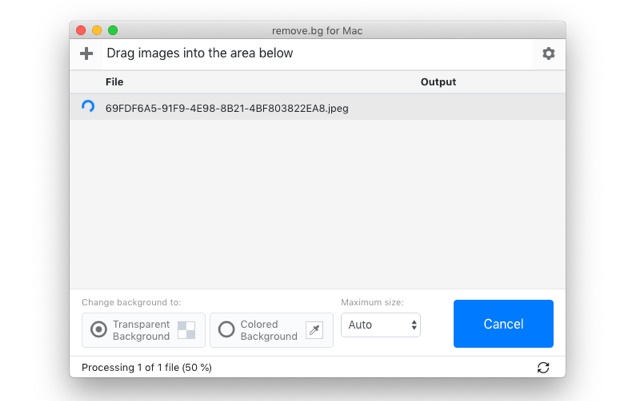
Task: Click the 'remove.bg for Mac' window title
Action: 317,31
